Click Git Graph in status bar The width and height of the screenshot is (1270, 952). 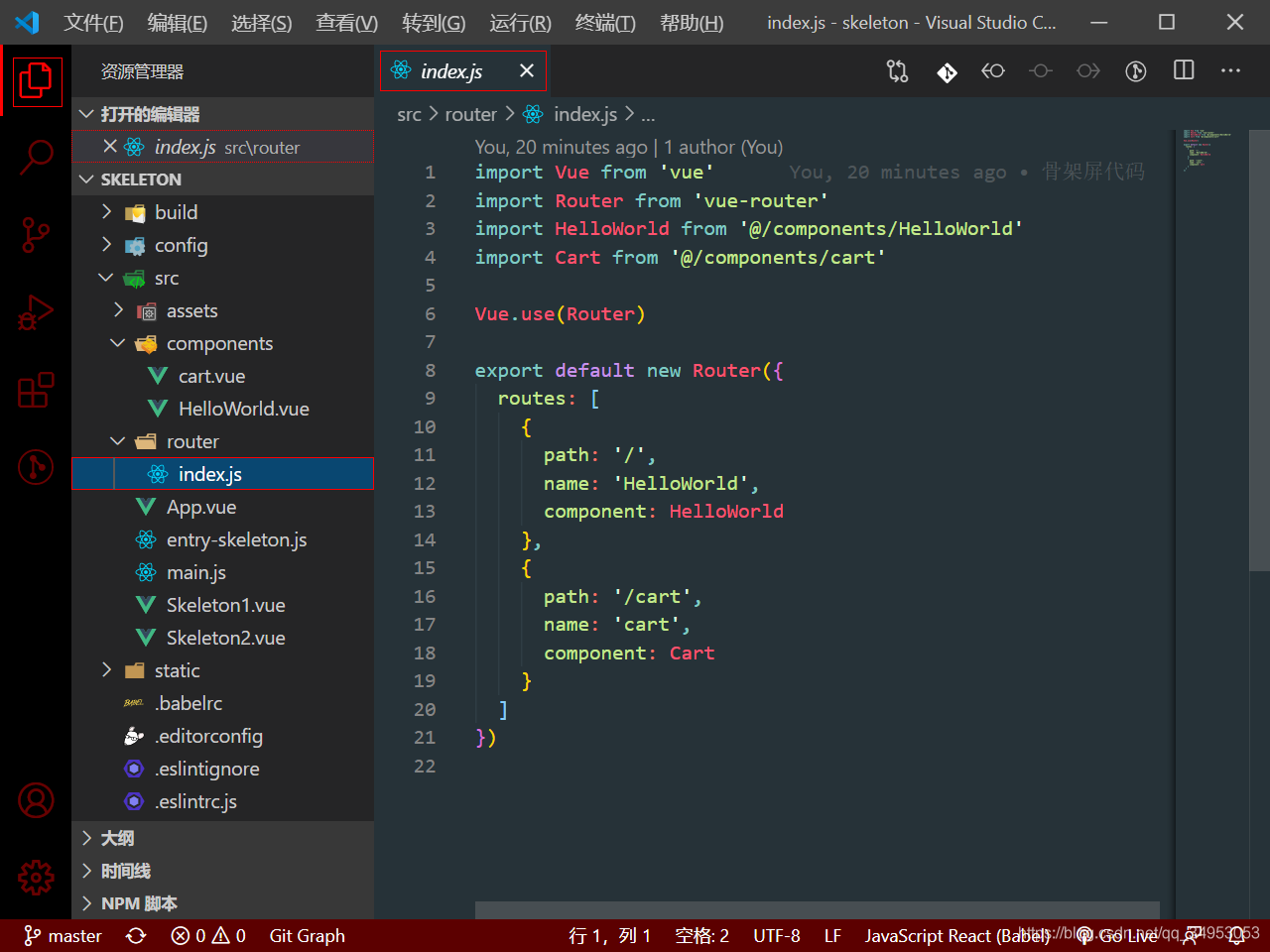[x=308, y=936]
